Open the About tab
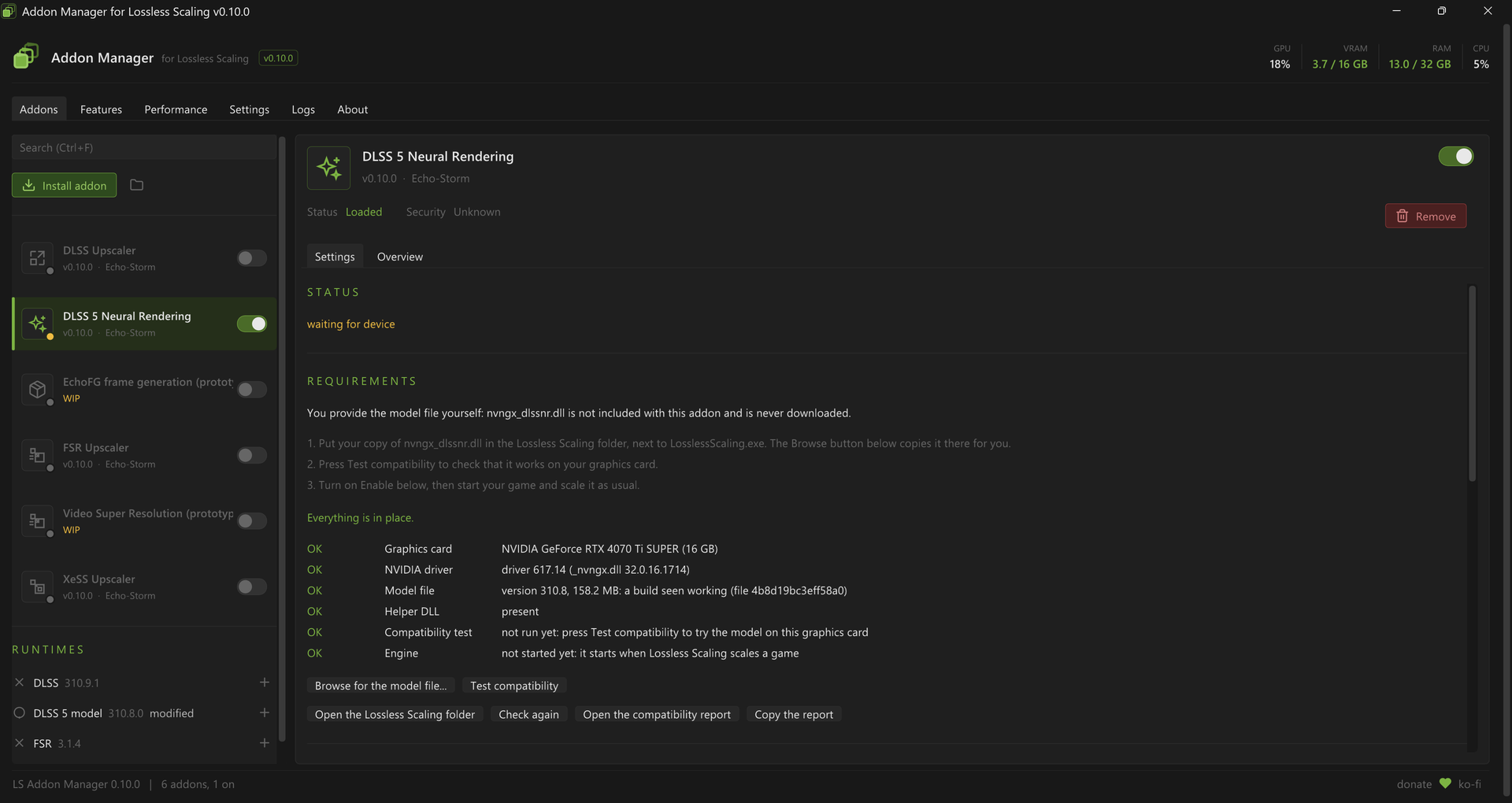1512x803 pixels. pos(353,109)
